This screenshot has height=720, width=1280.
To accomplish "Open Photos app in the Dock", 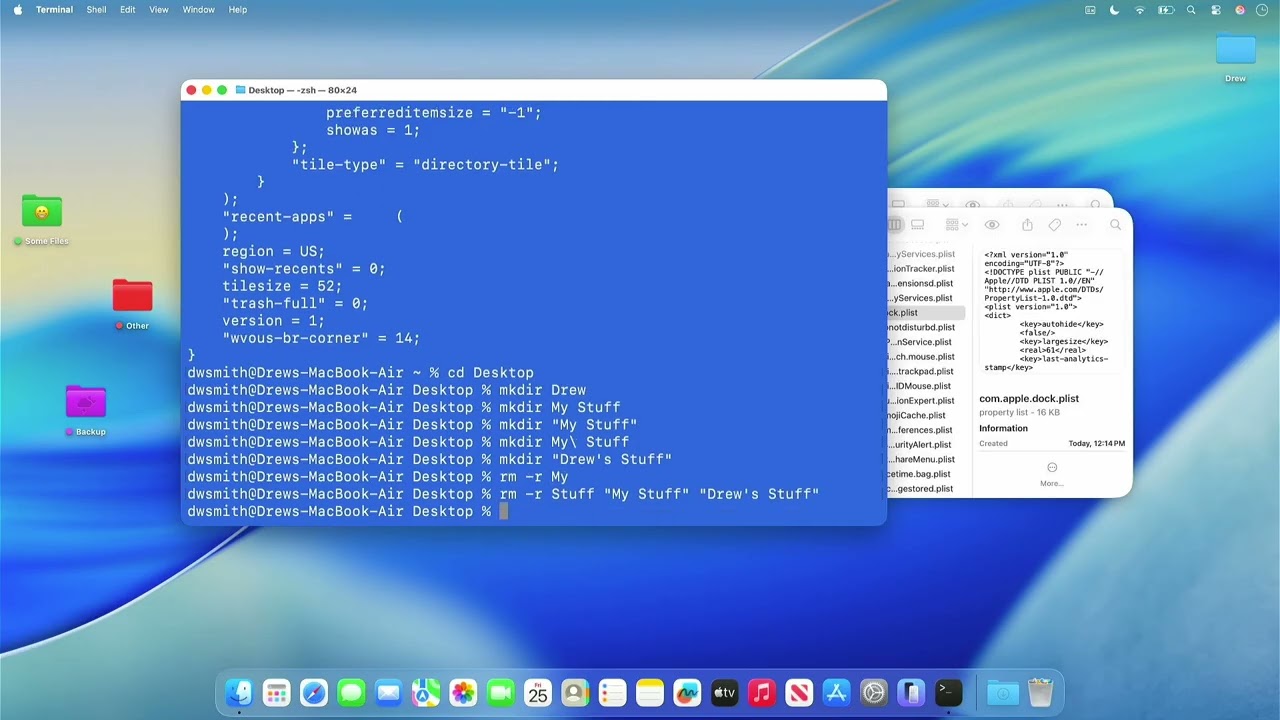I will (463, 692).
